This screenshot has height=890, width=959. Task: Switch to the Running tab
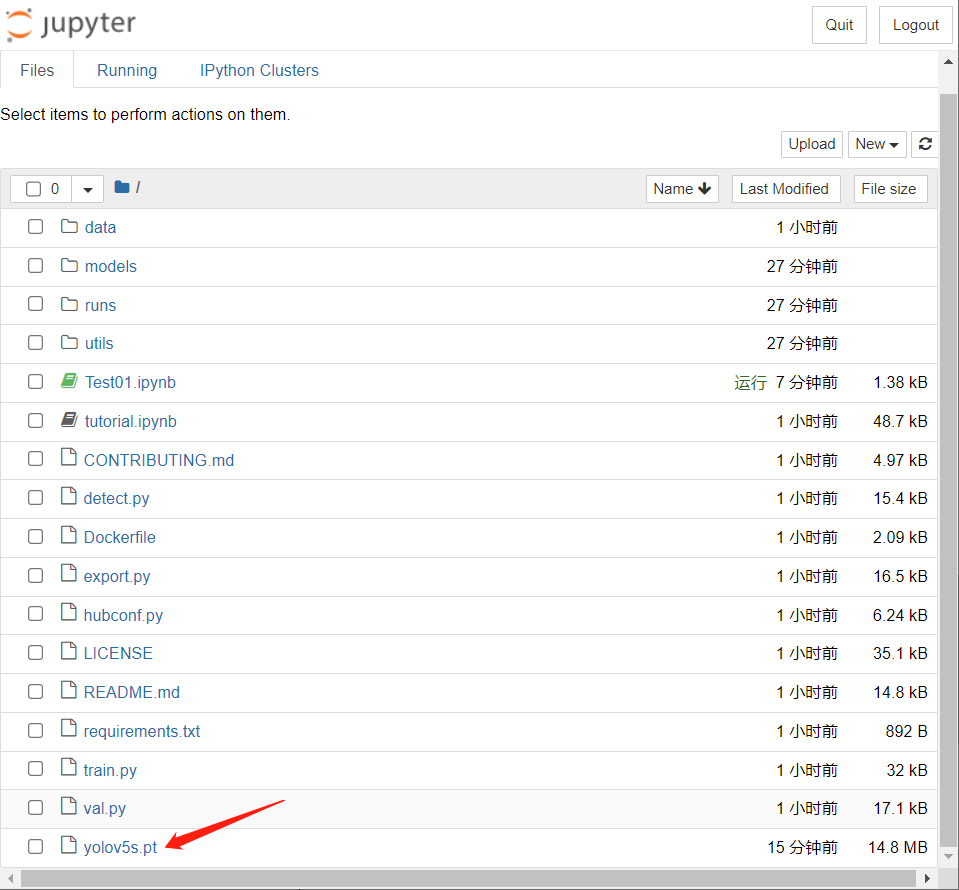[127, 70]
